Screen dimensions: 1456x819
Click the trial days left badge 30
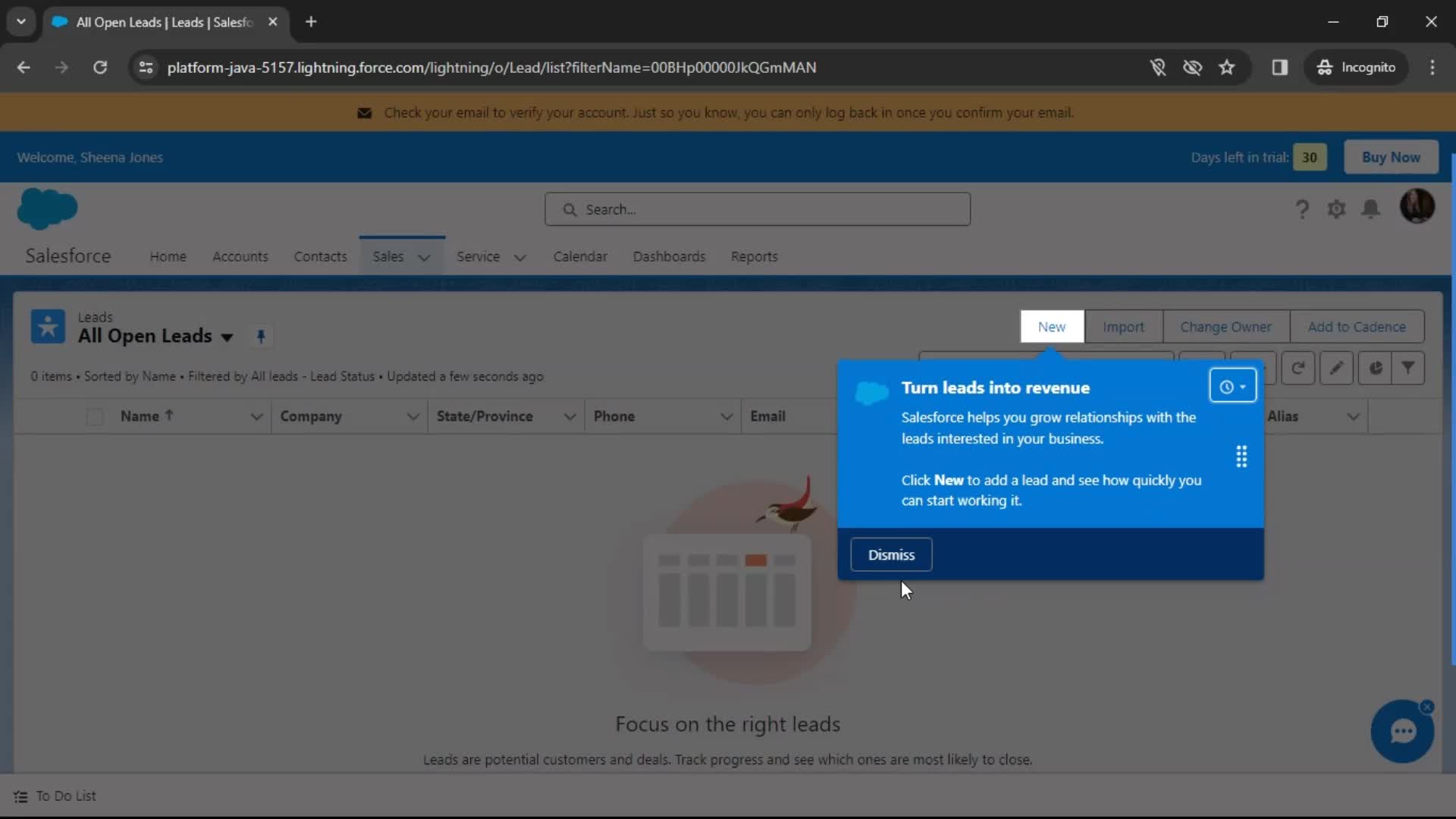(x=1310, y=157)
